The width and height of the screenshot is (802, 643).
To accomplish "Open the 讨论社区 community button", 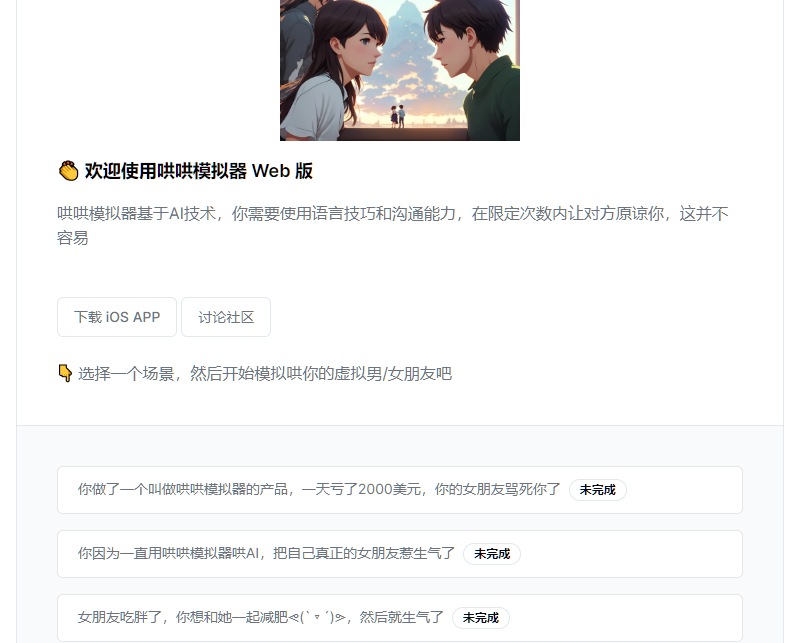I will point(226,317).
